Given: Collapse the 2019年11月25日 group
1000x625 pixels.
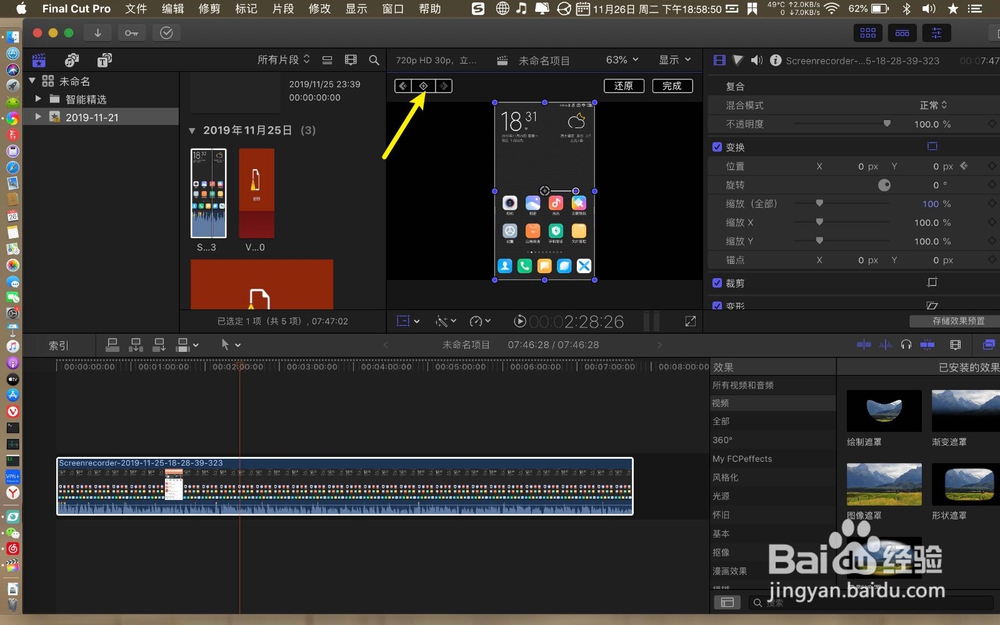Looking at the screenshot, I should click(192, 130).
